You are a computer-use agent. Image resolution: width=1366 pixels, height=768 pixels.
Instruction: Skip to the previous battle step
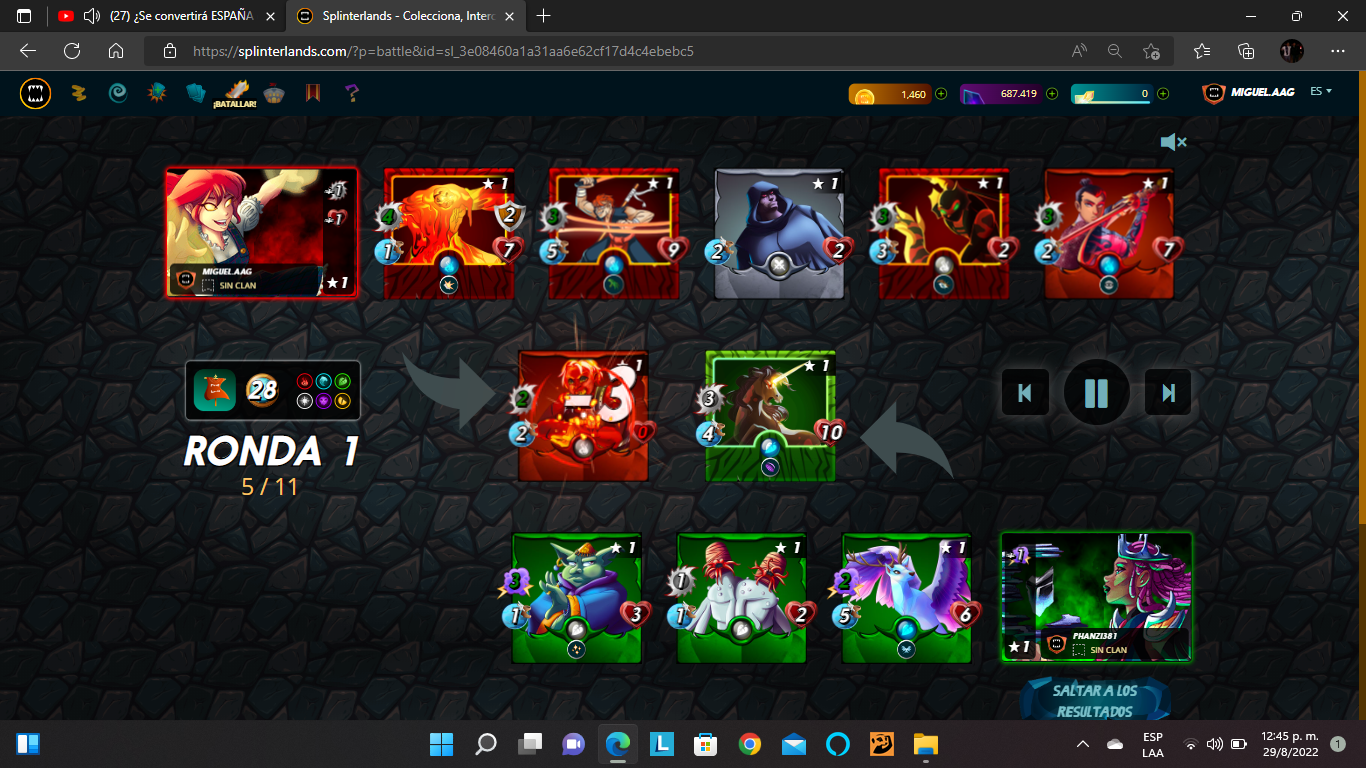1025,392
